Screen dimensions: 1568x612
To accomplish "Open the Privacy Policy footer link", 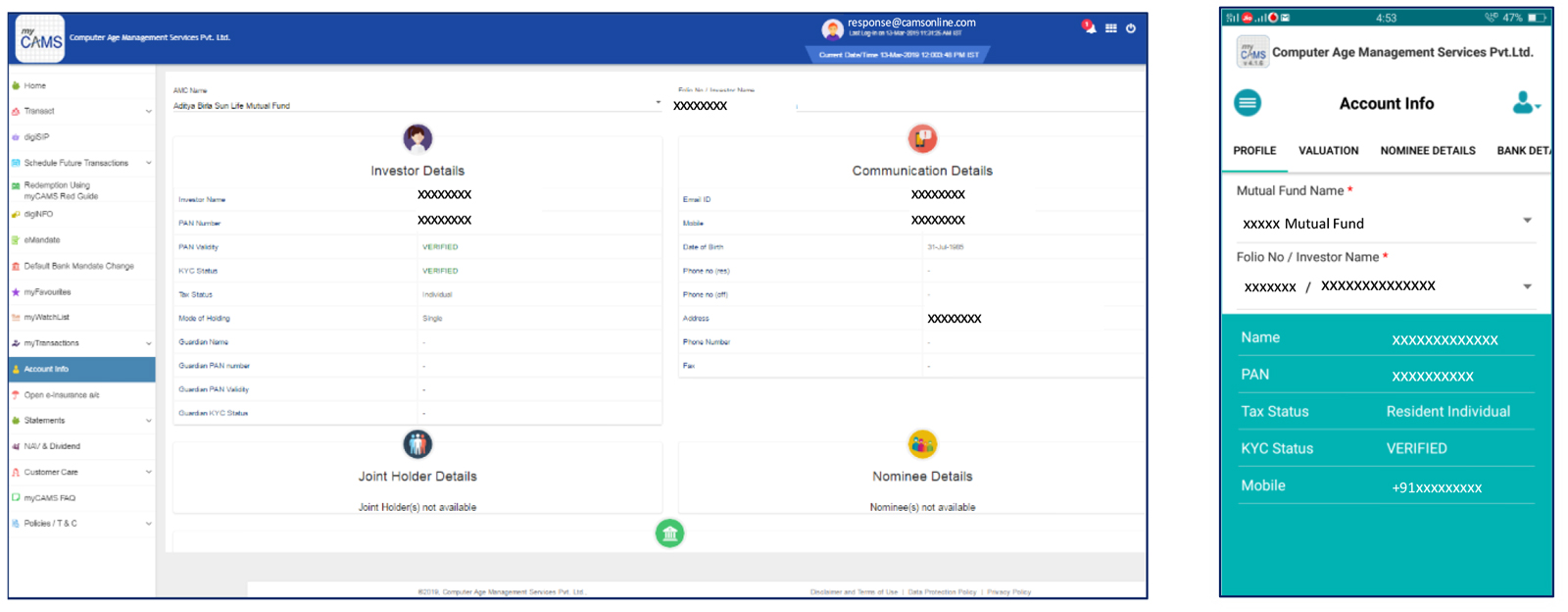I will point(1008,592).
